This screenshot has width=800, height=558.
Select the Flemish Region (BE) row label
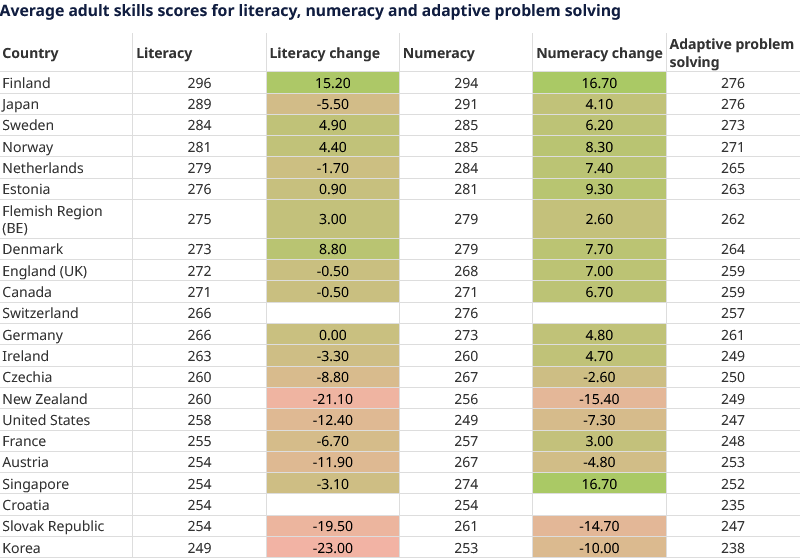[52, 219]
